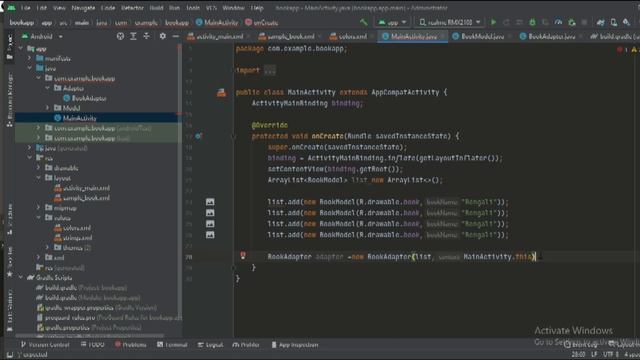Collapse the Adapter package
640x360 pixels.
tap(47, 88)
